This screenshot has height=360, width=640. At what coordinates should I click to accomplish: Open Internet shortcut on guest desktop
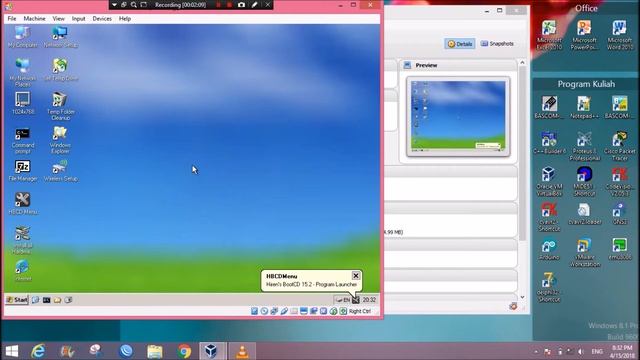point(22,270)
